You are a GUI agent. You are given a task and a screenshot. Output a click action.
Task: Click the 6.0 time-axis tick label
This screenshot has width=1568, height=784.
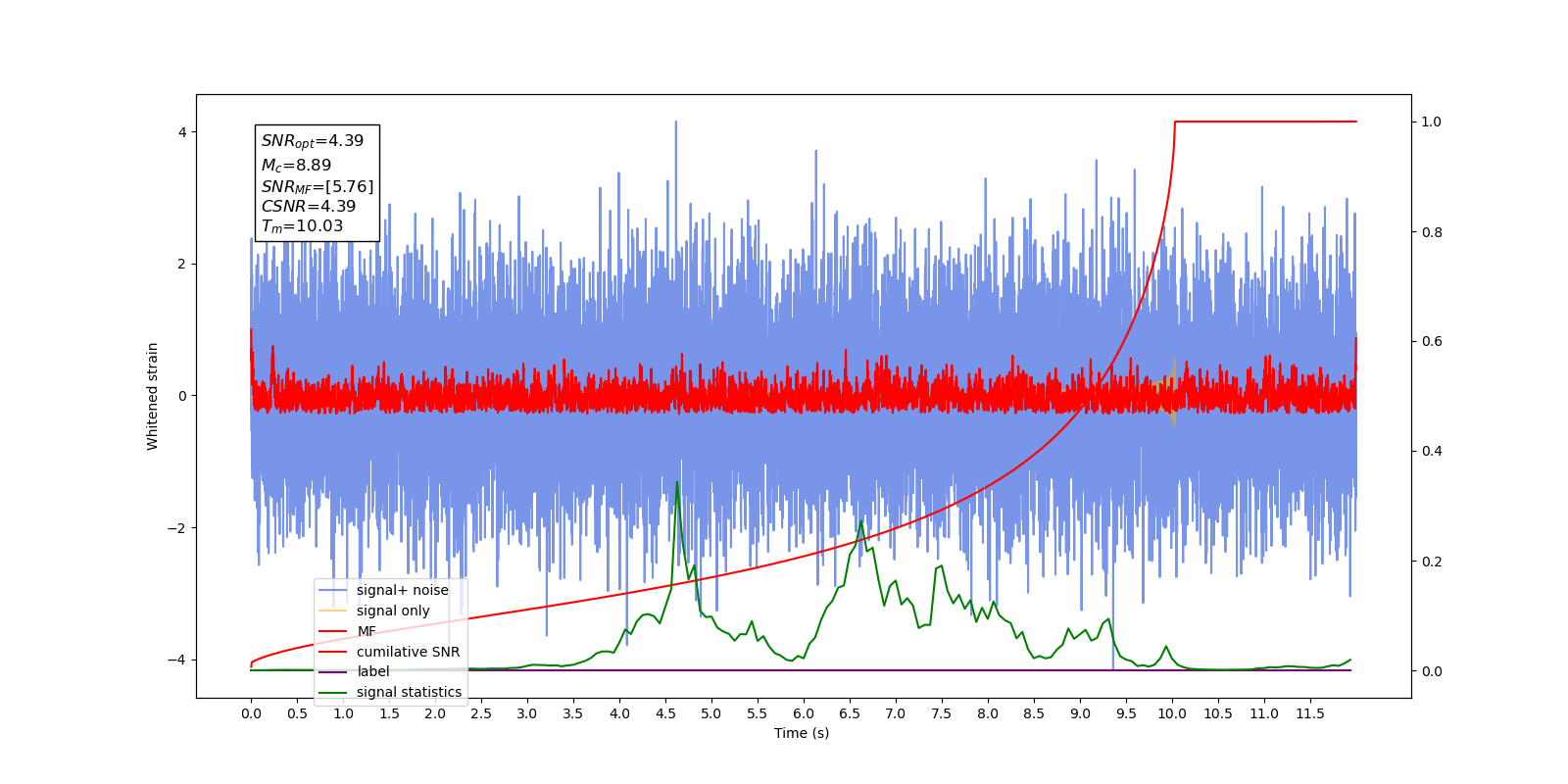click(x=804, y=713)
